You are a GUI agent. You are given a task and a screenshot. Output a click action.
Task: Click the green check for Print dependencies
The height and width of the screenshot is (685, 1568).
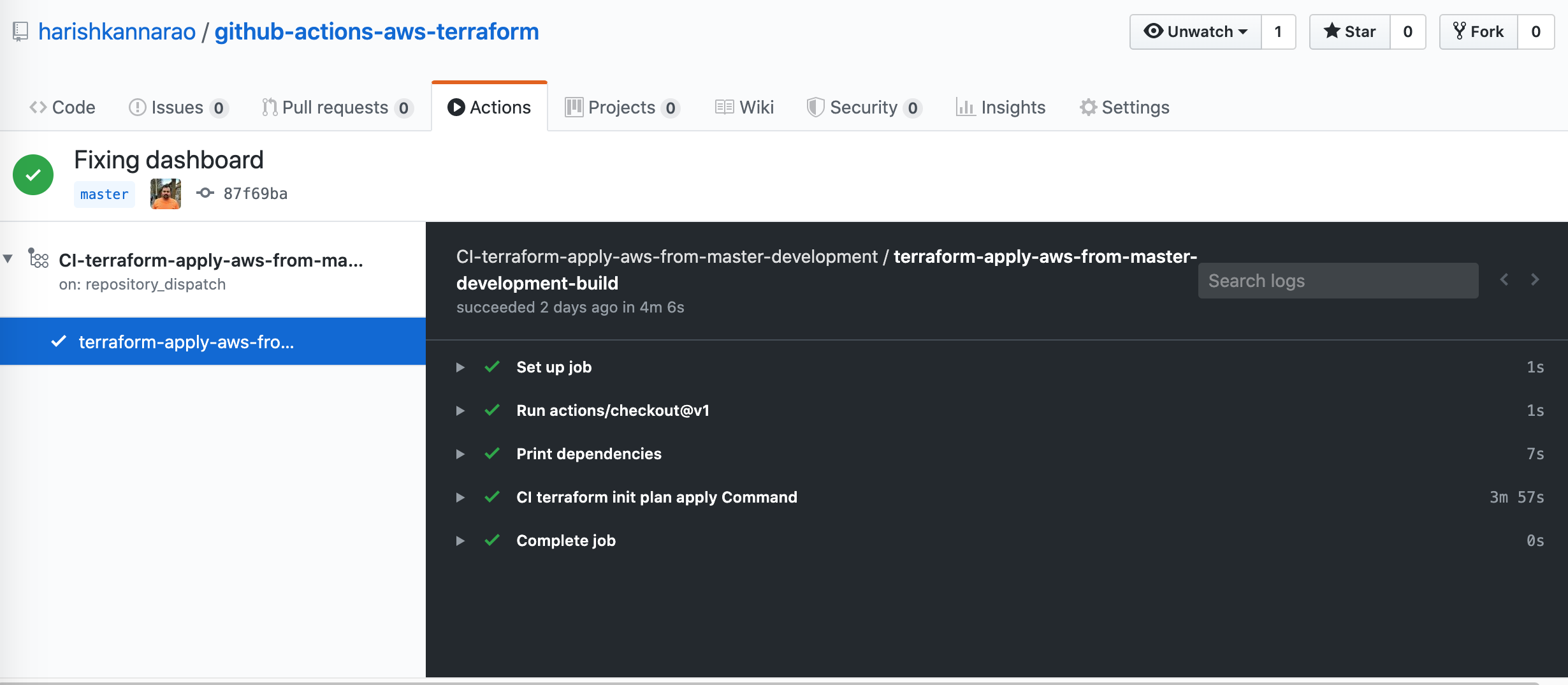(492, 453)
